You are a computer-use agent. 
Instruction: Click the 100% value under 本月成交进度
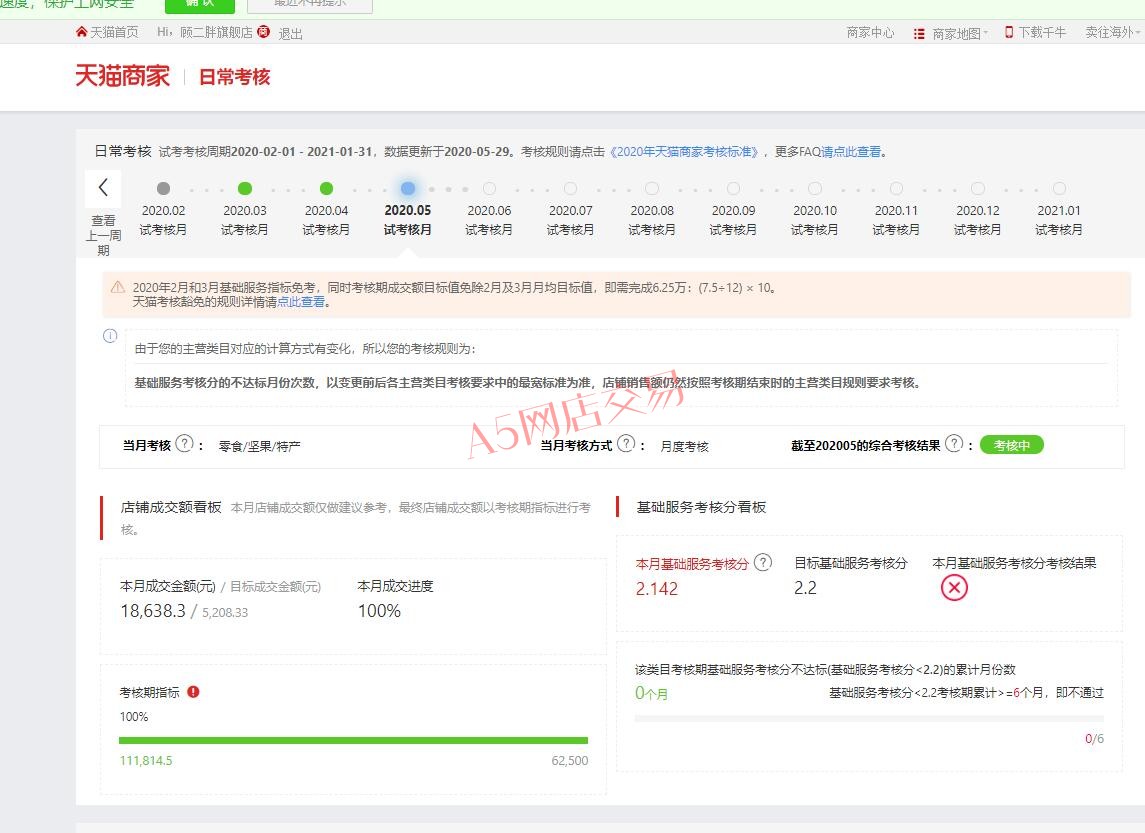[x=379, y=611]
